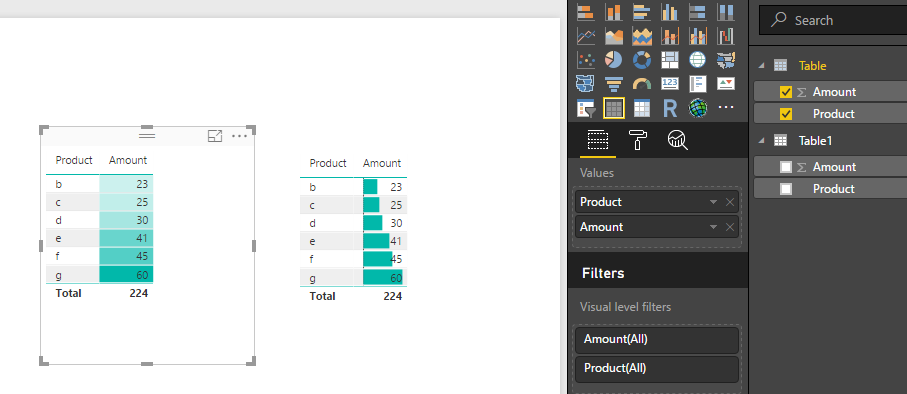The height and width of the screenshot is (394, 907).
Task: Click the Filters section heading
Action: click(x=603, y=273)
